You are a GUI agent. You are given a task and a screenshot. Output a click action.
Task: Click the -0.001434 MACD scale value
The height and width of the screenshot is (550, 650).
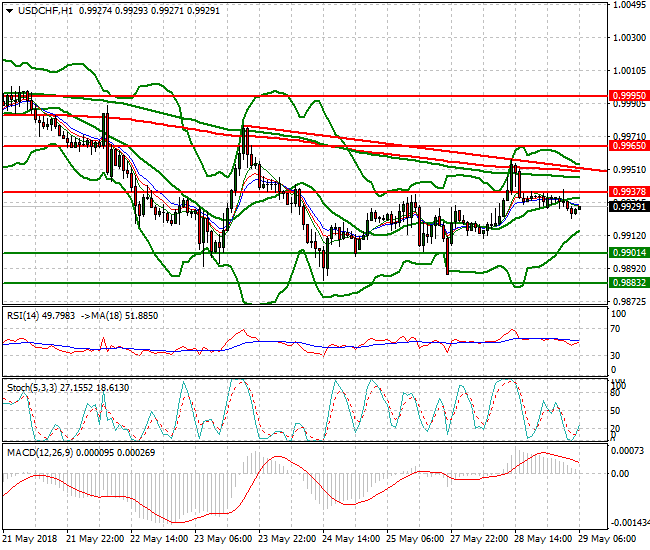(630, 523)
